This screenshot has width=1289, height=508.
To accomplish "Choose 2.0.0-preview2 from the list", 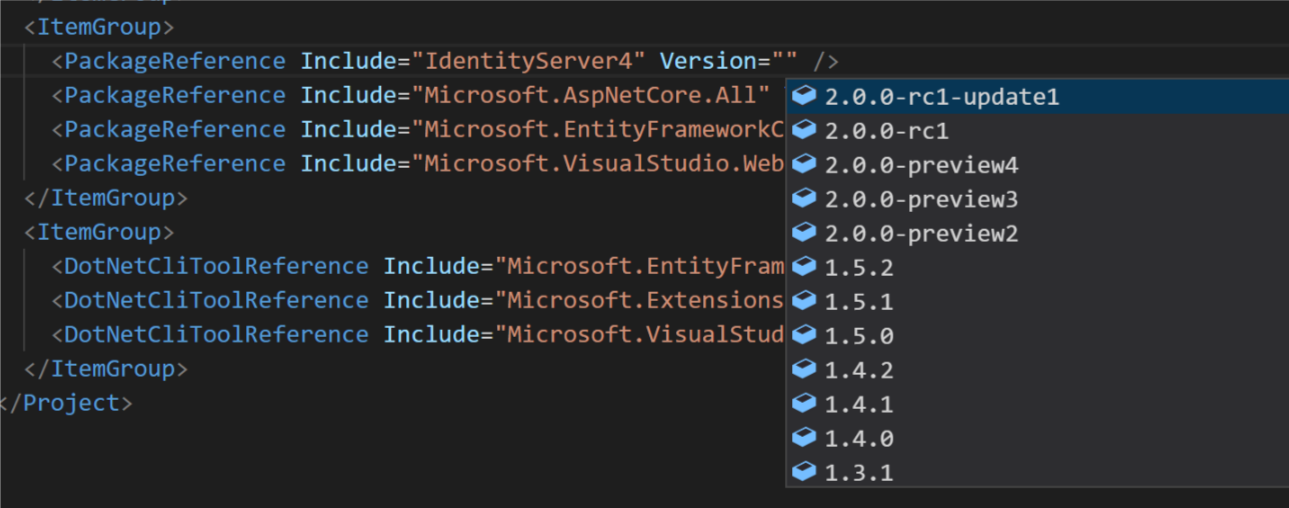I will click(x=922, y=233).
